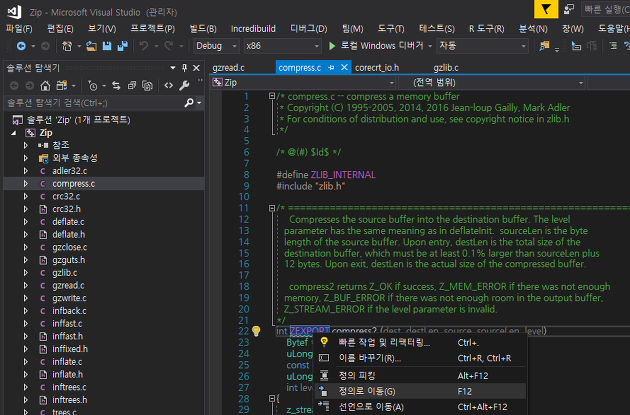The height and width of the screenshot is (415, 630).
Task: Choose 선언으로 이동(A) from context menu
Action: tap(420, 407)
